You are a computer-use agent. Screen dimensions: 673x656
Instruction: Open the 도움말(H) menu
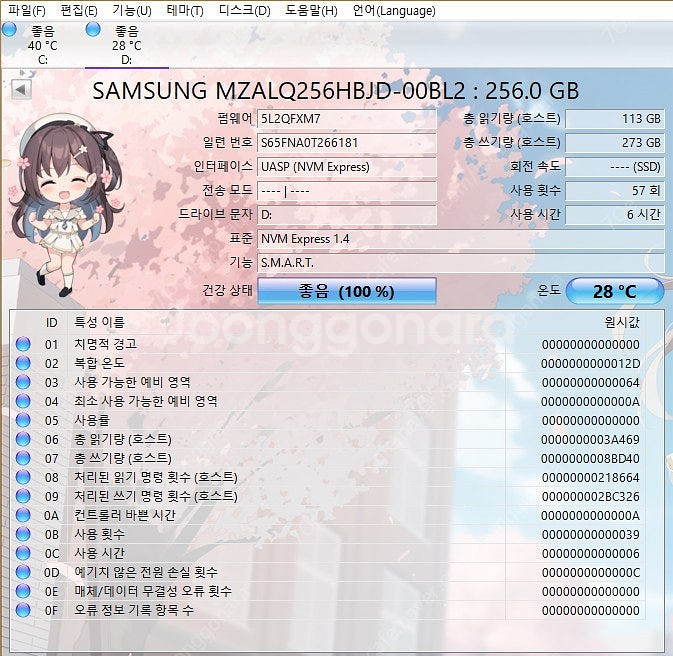pyautogui.click(x=311, y=10)
